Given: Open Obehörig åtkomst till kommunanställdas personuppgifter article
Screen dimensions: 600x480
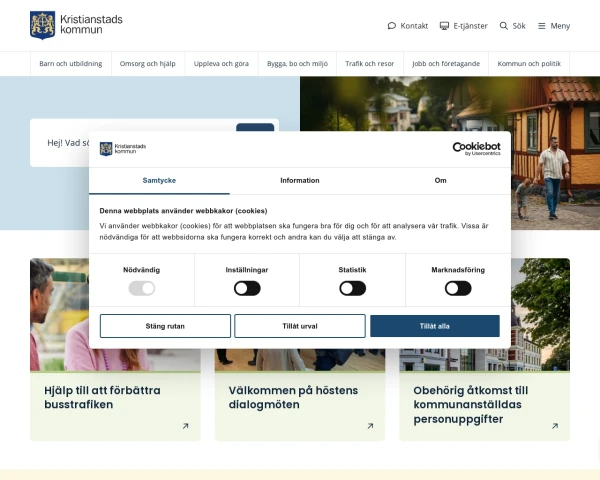Looking at the screenshot, I should [471, 405].
